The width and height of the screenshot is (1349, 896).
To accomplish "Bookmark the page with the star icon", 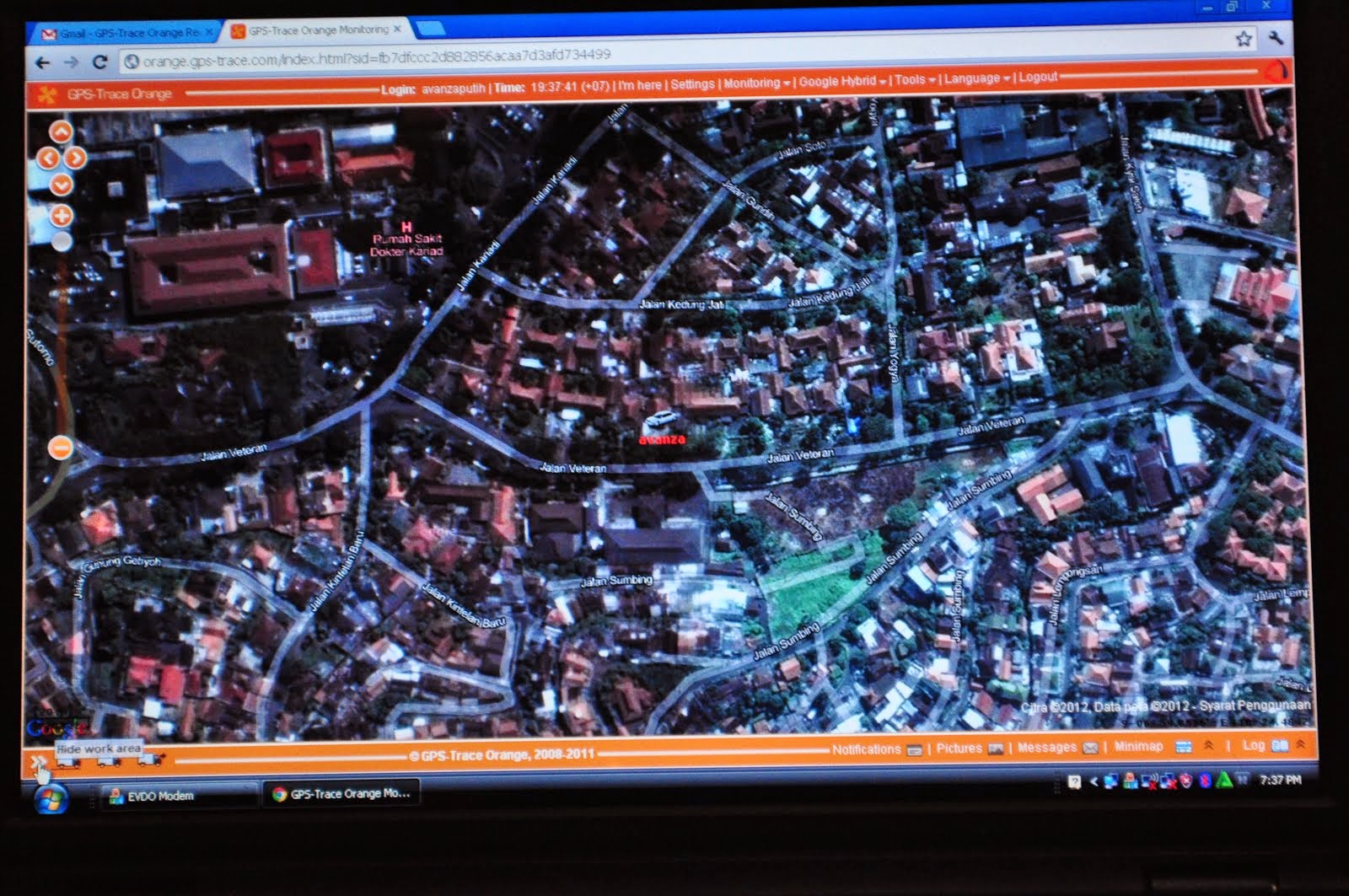I will (x=1243, y=39).
